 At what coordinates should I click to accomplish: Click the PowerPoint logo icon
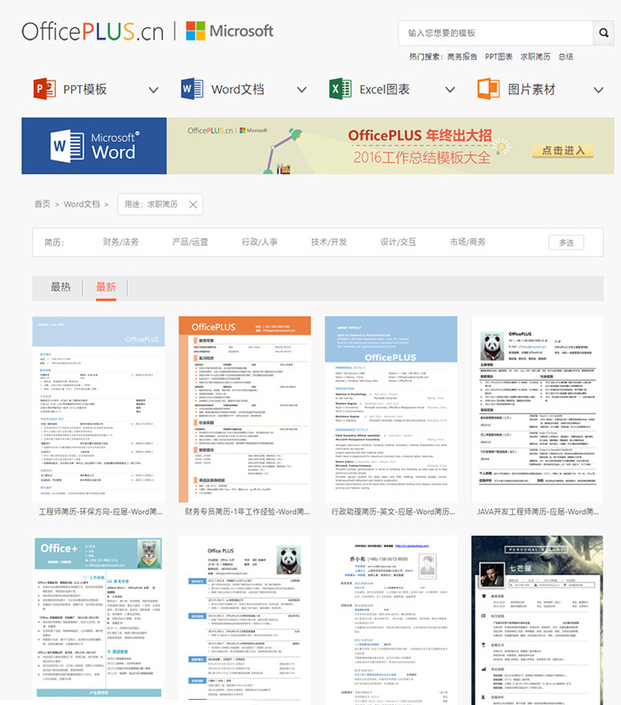(44, 89)
